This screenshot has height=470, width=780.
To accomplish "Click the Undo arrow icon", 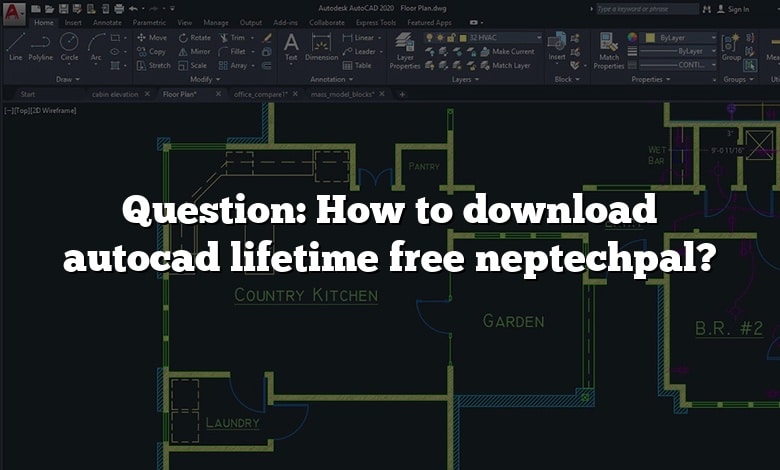I will click(x=133, y=8).
